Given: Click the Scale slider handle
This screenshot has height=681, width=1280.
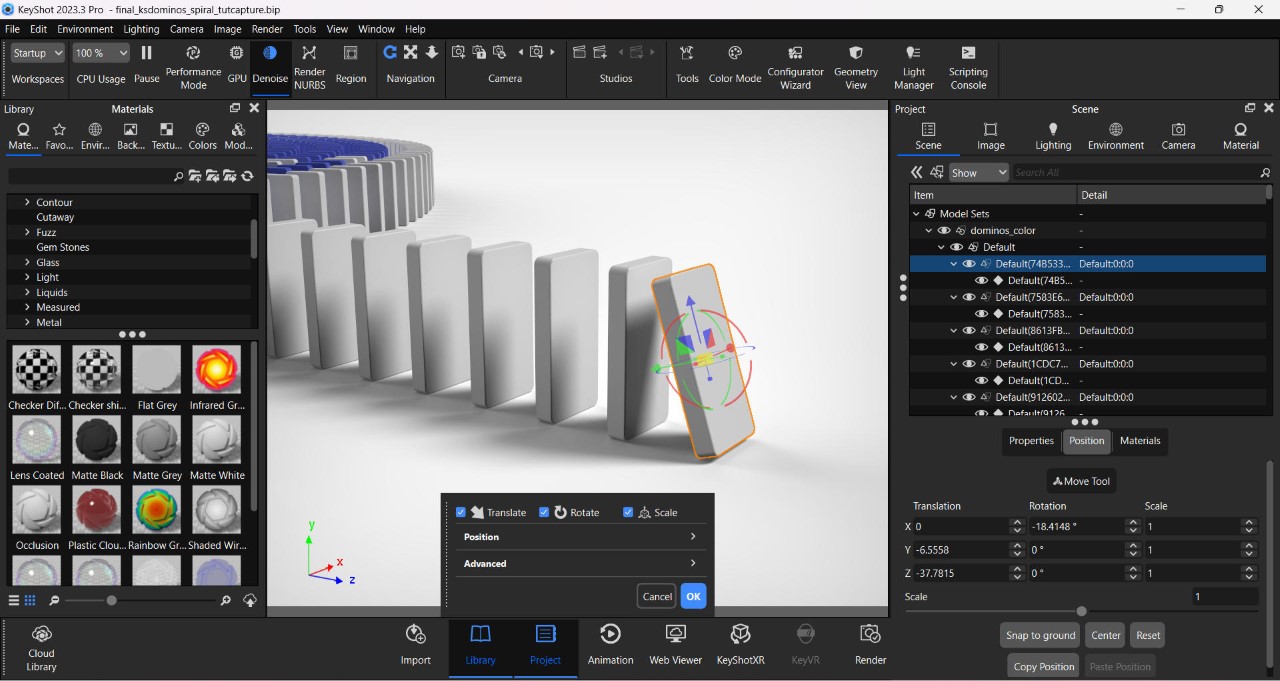Looking at the screenshot, I should click(x=1081, y=611).
